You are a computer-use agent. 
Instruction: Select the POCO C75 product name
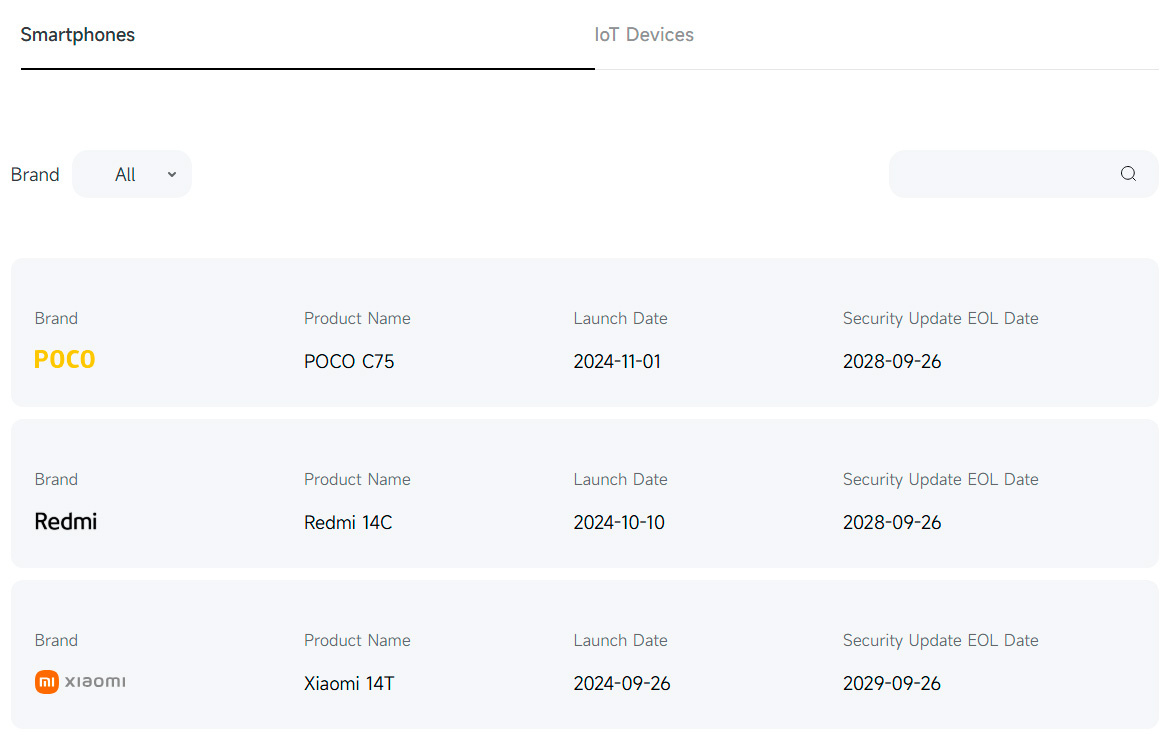point(349,362)
